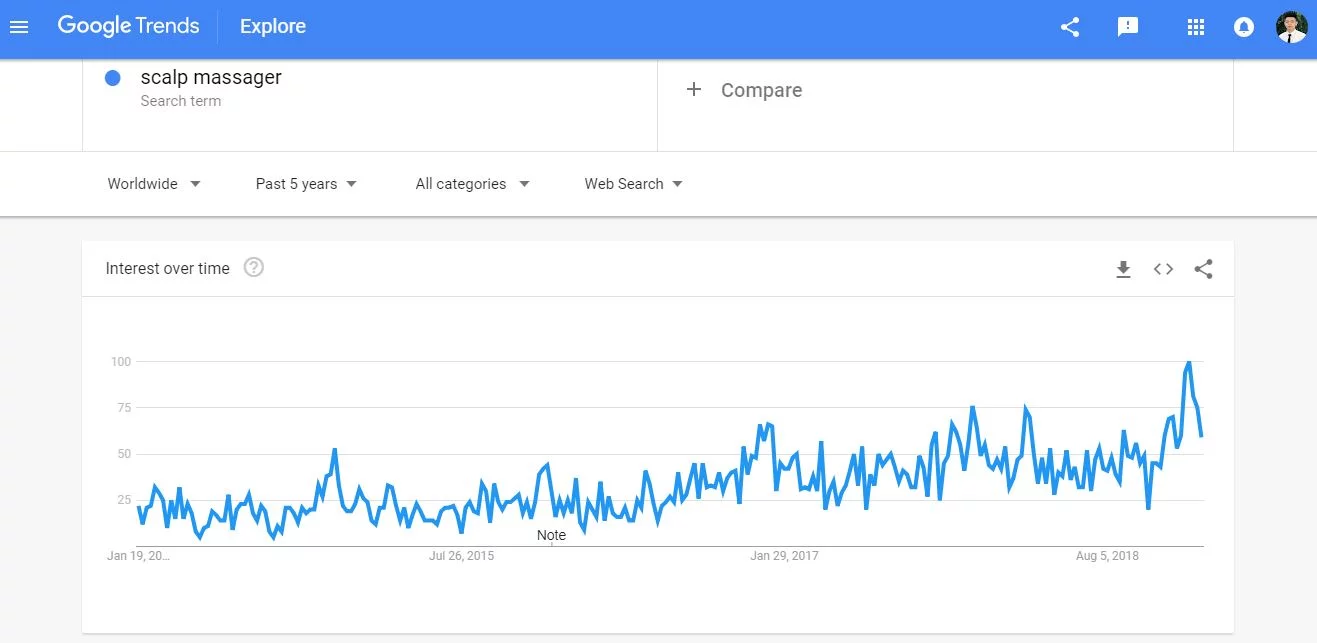Screen dimensions: 1317x643
Task: Share the Interest over time chart
Action: [x=1203, y=269]
